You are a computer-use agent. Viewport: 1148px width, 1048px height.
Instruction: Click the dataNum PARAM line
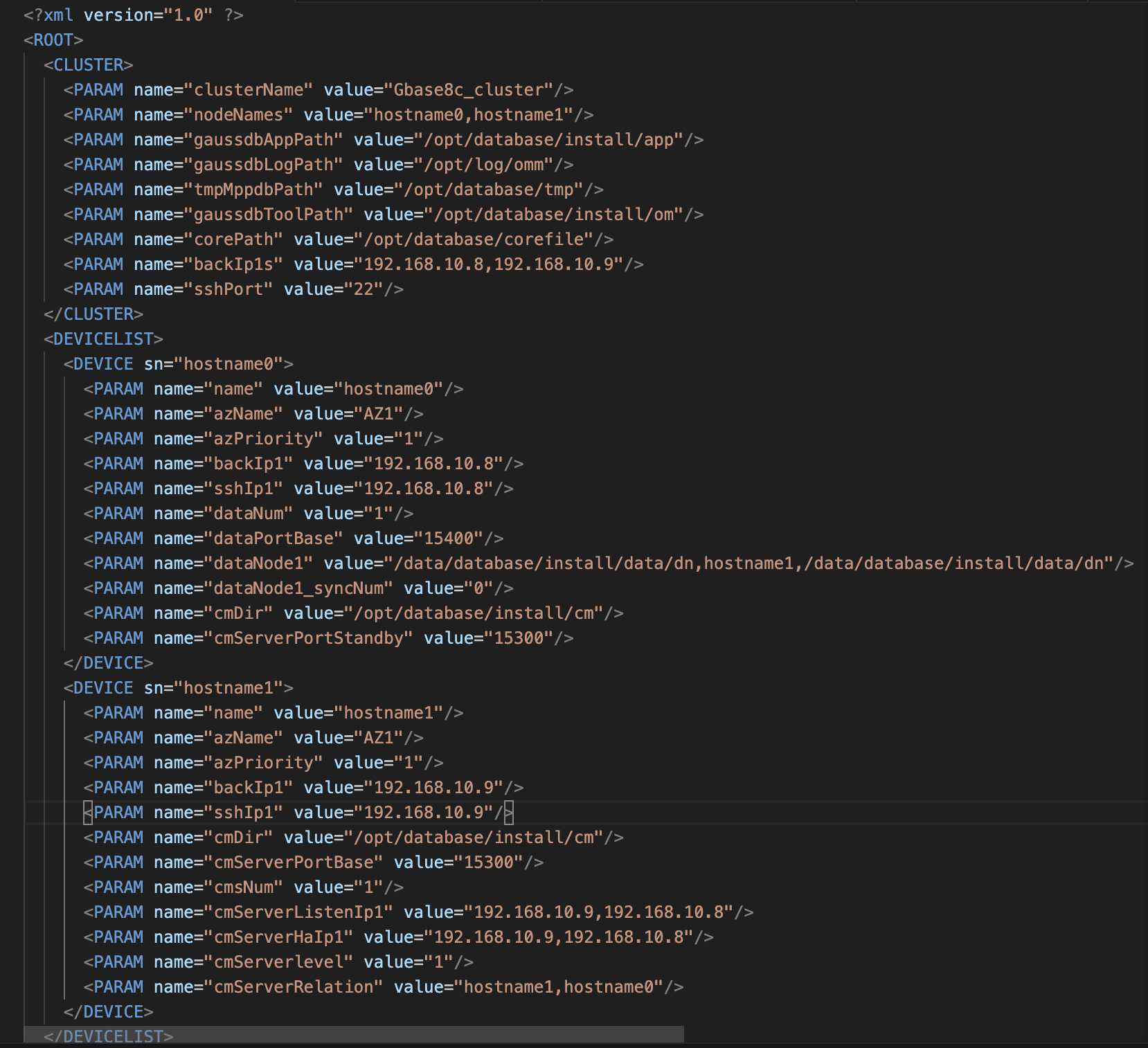pos(249,514)
